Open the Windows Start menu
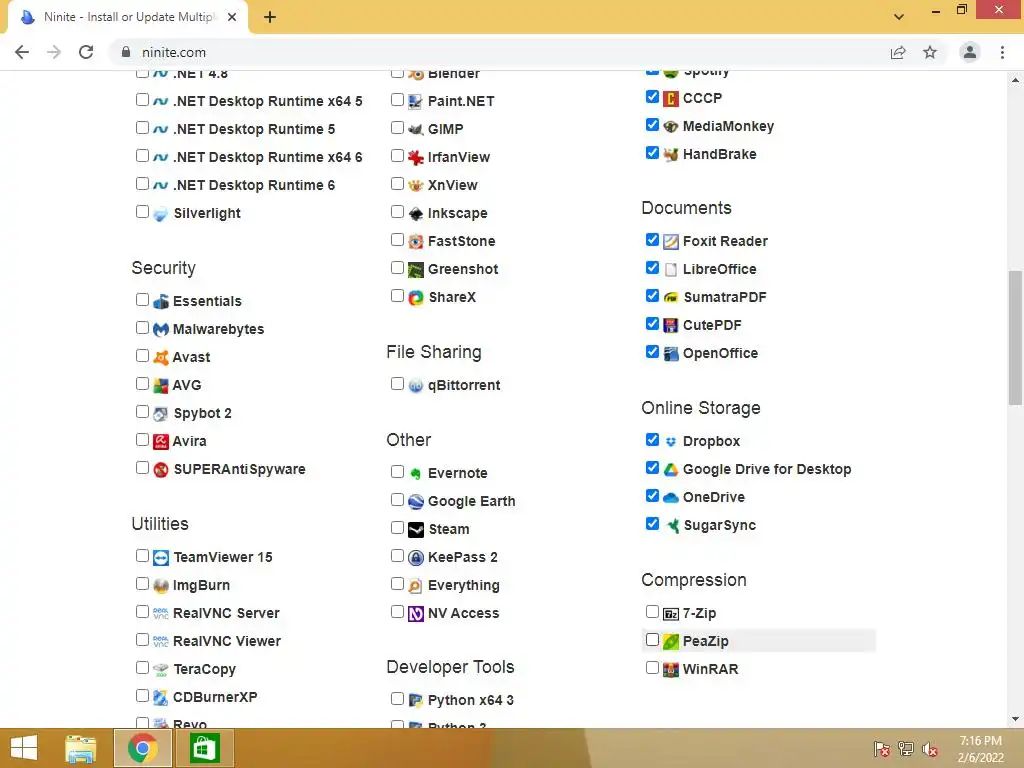Image resolution: width=1024 pixels, height=768 pixels. click(24, 748)
